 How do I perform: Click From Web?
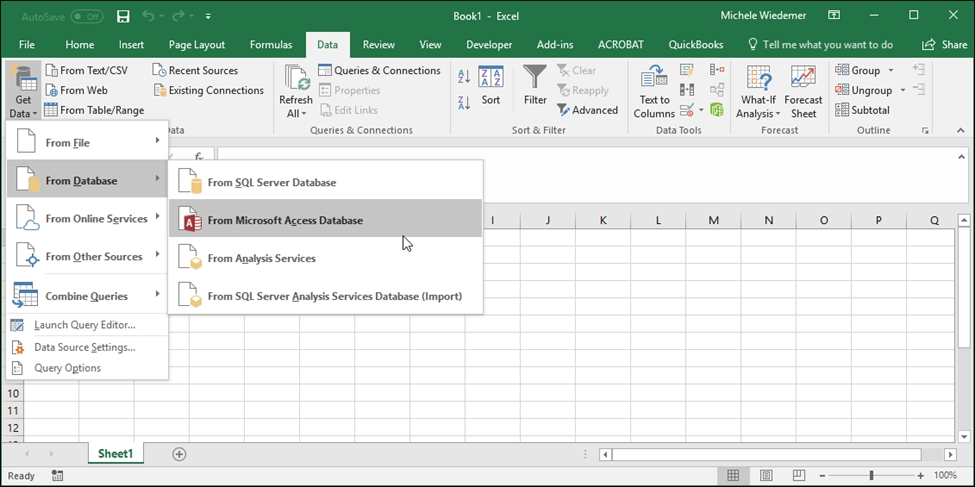[76, 90]
